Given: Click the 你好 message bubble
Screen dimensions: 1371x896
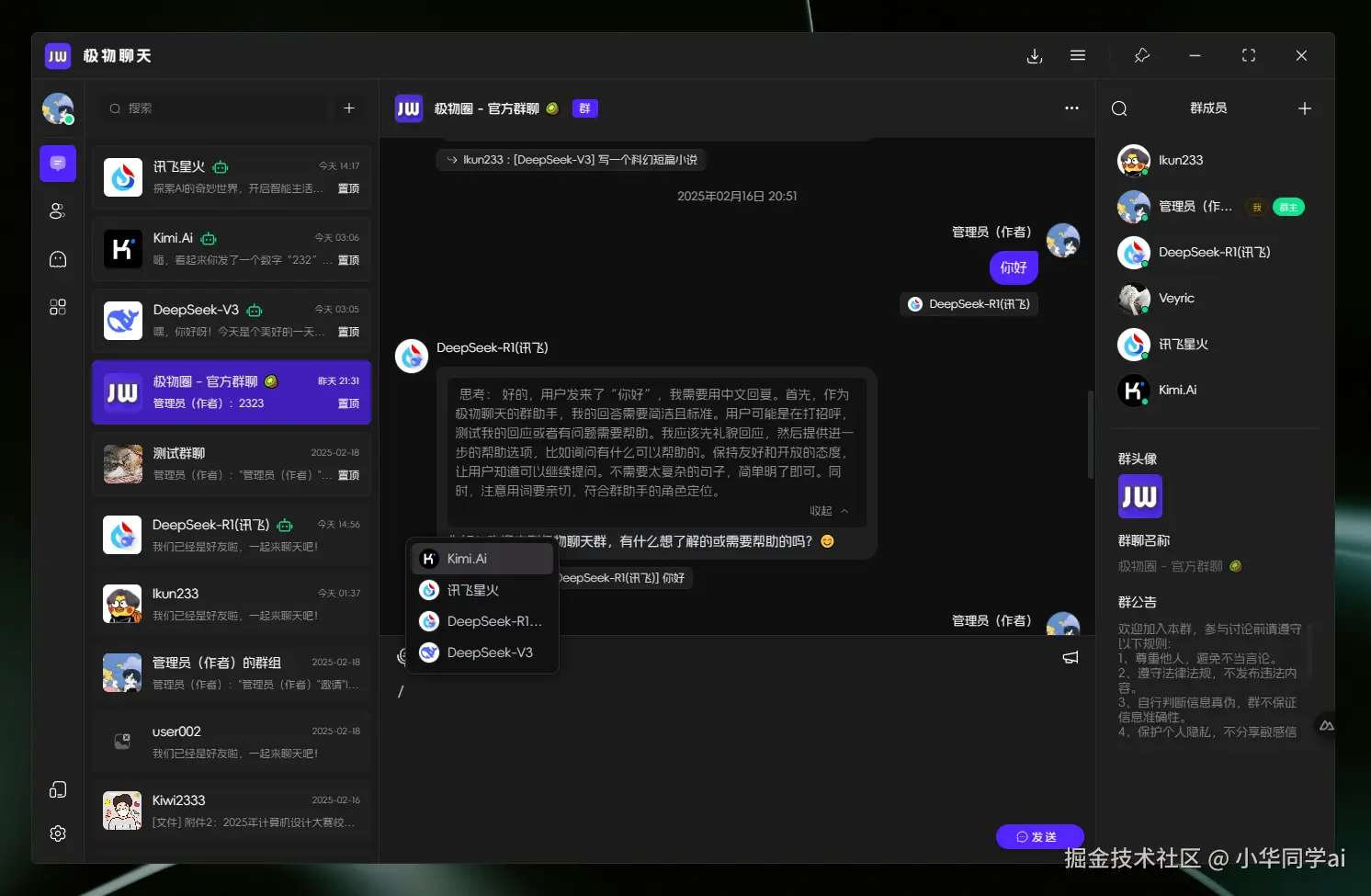Looking at the screenshot, I should [1014, 267].
